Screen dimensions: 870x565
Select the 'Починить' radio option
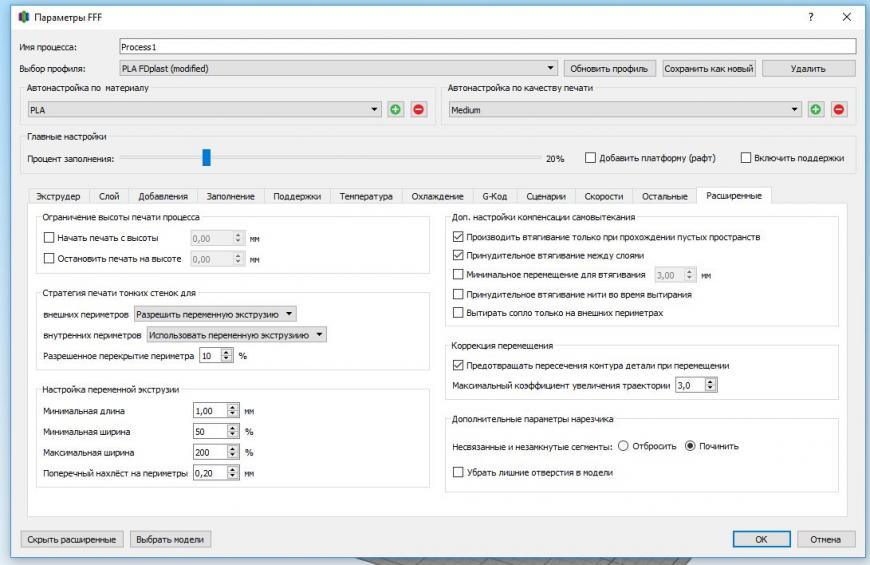click(690, 446)
